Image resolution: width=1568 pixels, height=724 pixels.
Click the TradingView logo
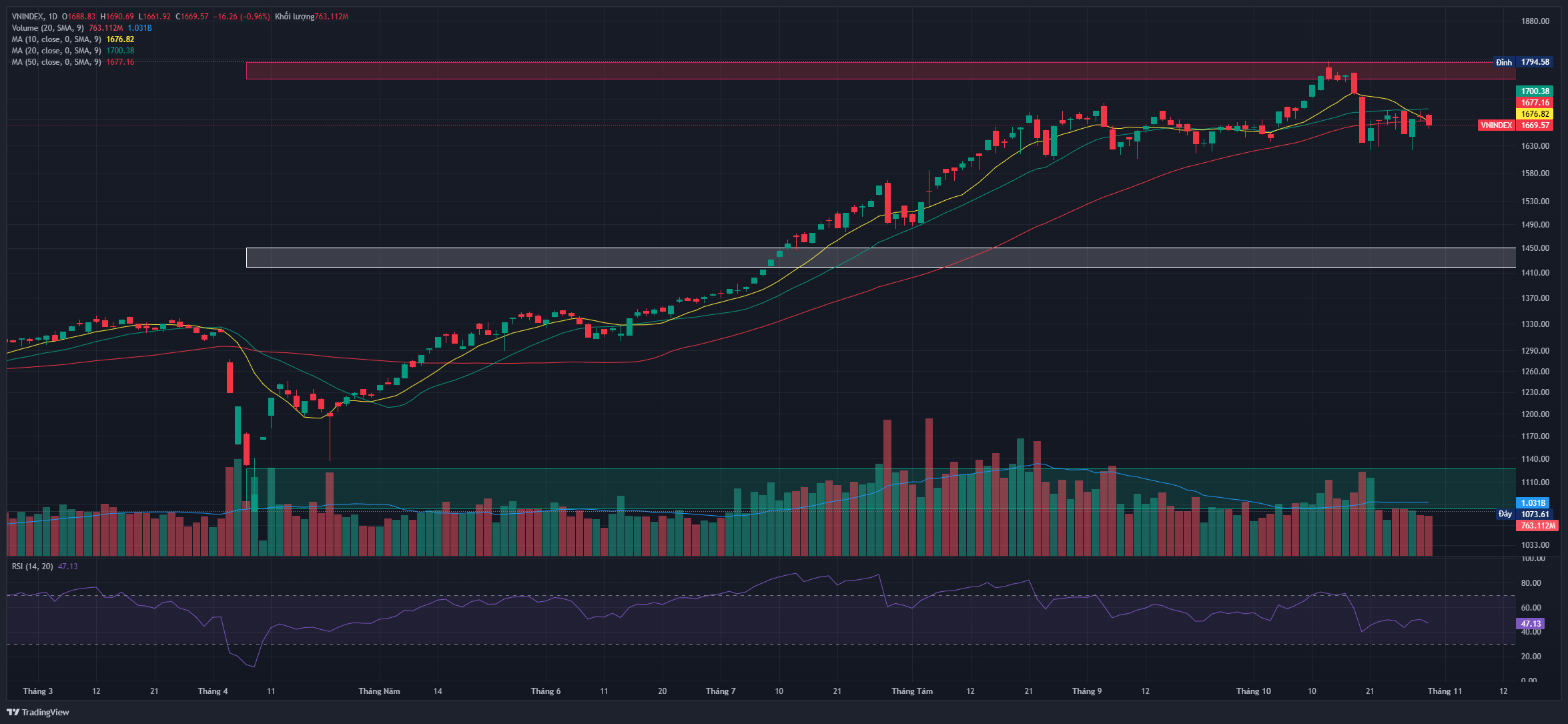click(38, 712)
